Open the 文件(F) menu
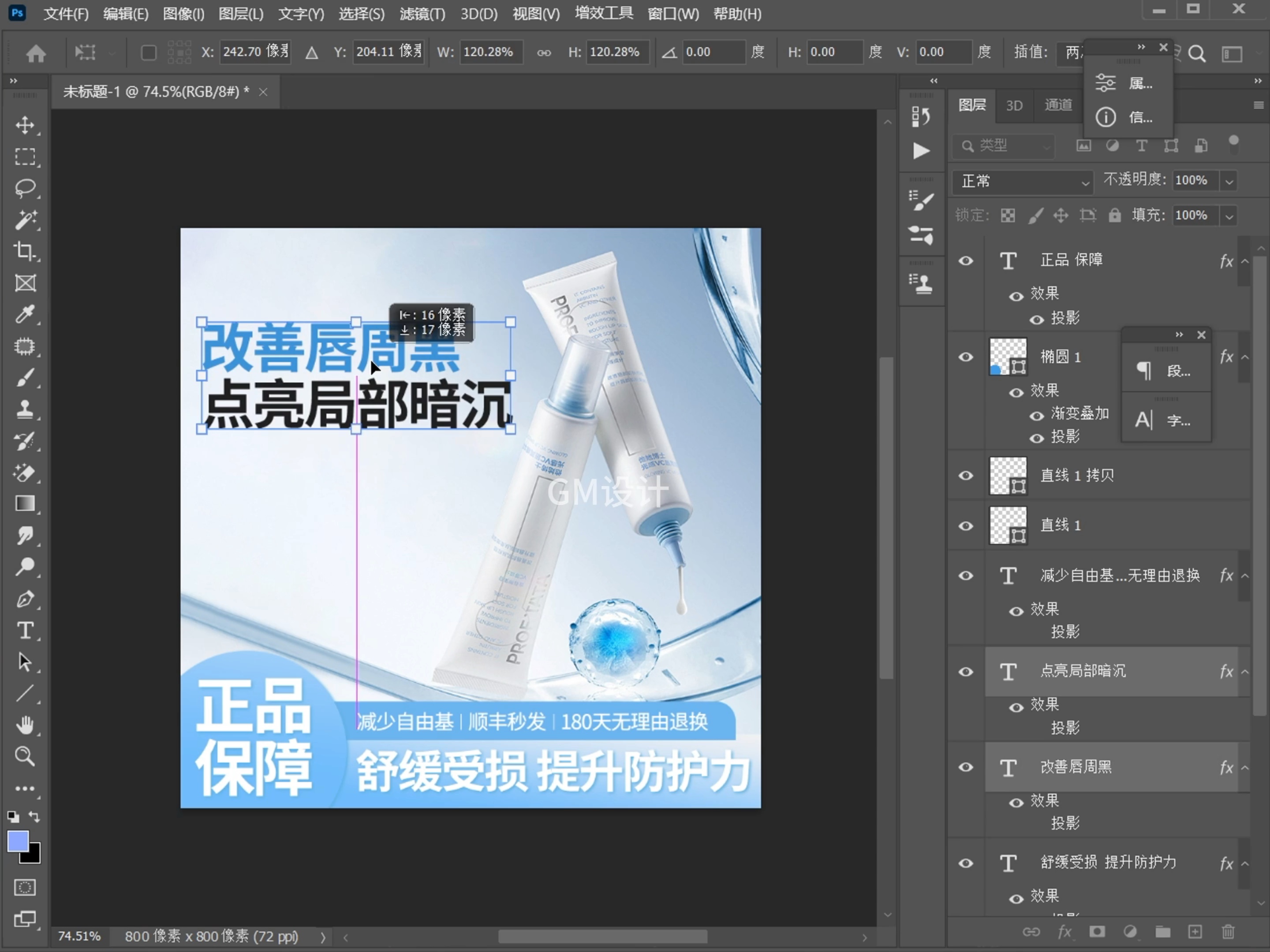 tap(66, 14)
